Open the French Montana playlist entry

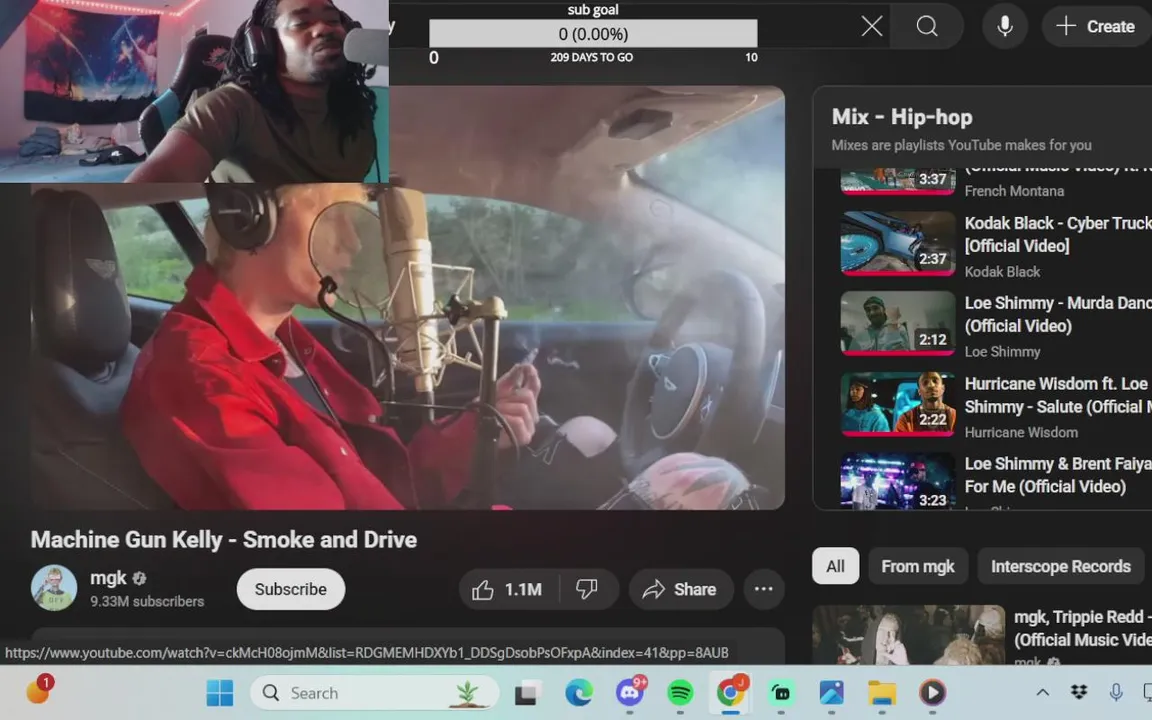coord(996,182)
